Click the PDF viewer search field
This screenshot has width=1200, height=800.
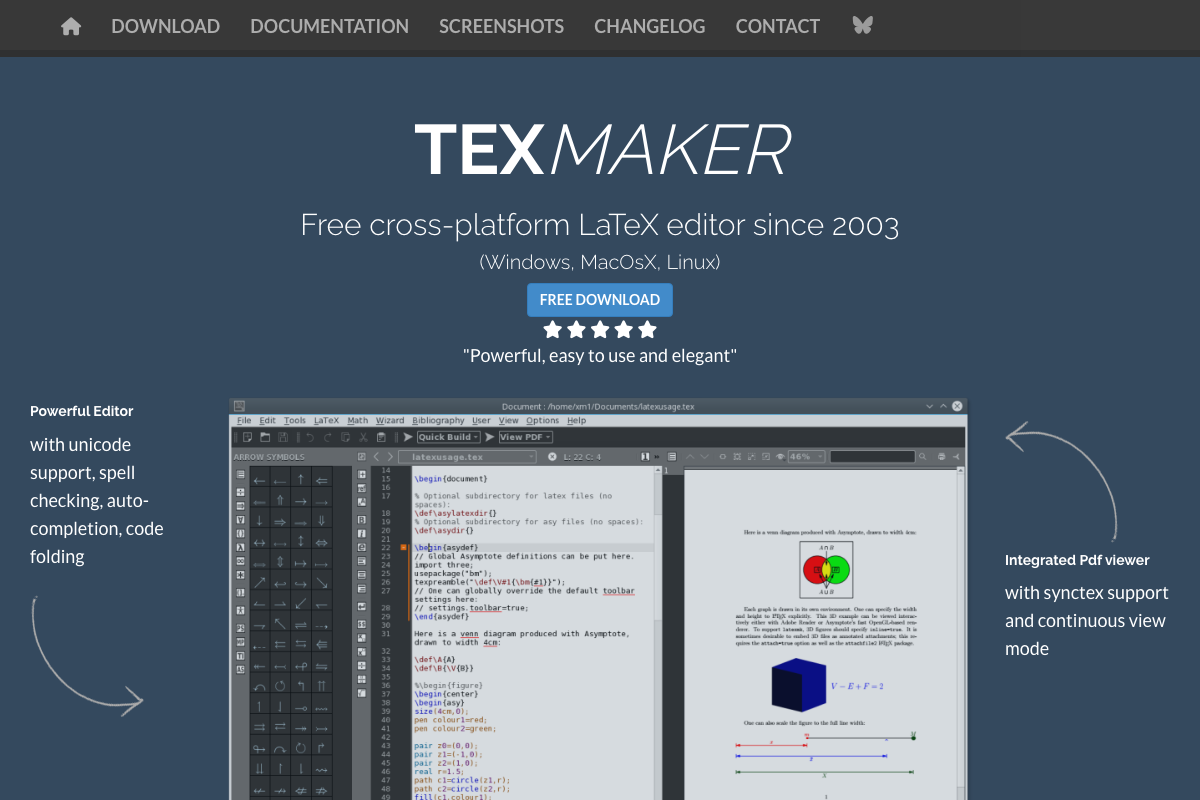pyautogui.click(x=873, y=457)
